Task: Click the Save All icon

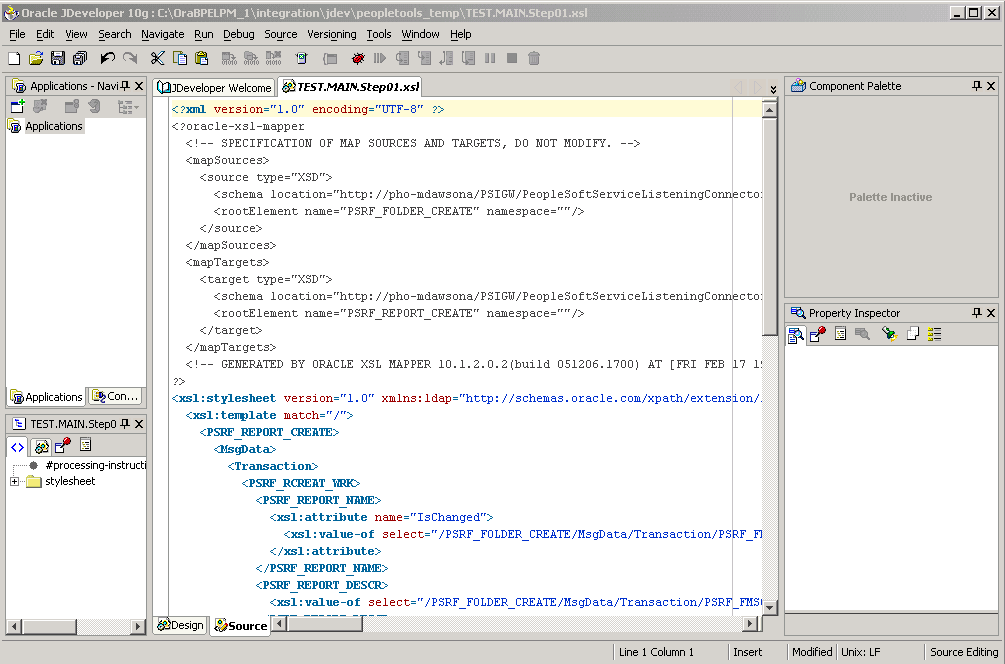Action: (x=78, y=58)
